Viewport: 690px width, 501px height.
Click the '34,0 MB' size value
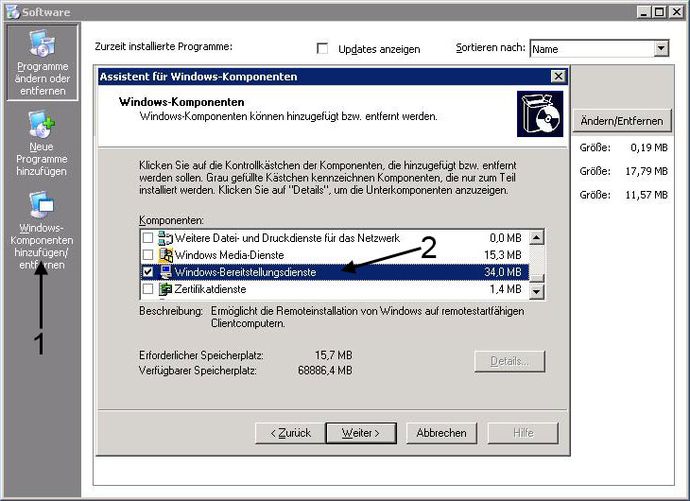(503, 272)
